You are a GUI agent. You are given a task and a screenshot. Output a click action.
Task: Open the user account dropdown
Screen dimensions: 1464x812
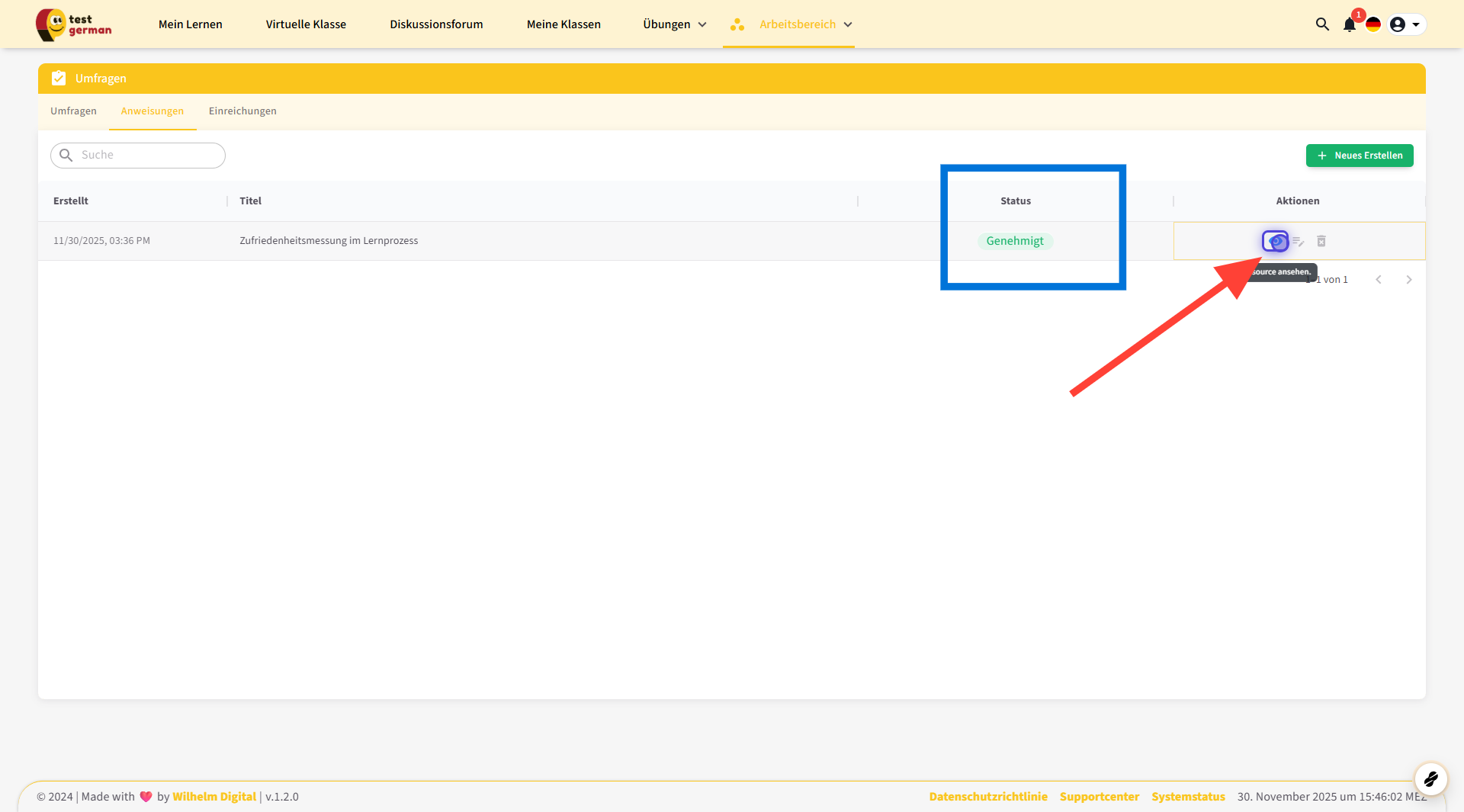click(x=1405, y=24)
